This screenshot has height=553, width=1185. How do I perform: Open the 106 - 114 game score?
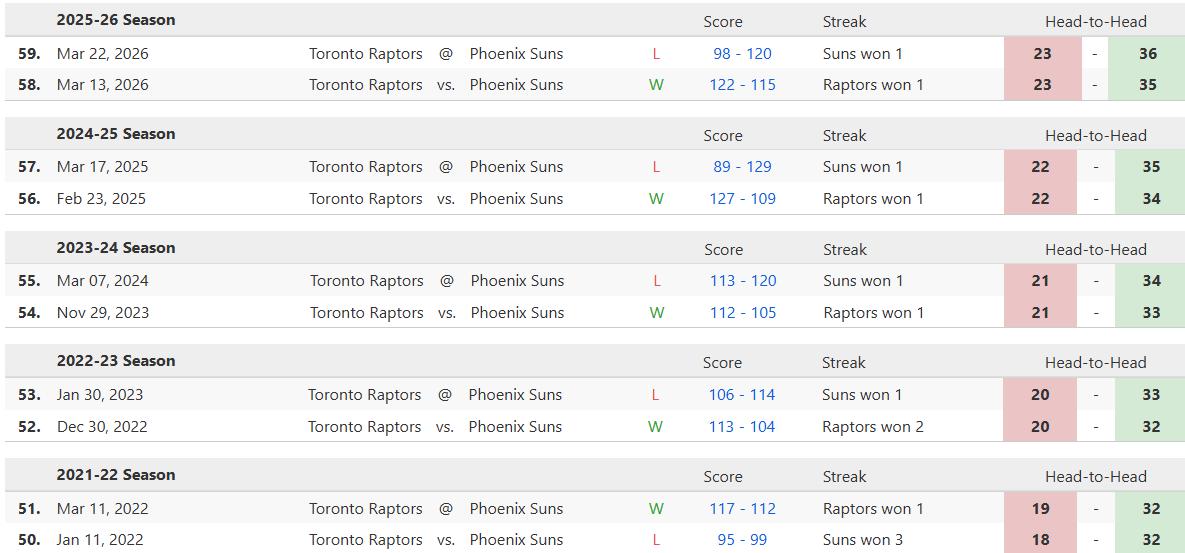742,395
